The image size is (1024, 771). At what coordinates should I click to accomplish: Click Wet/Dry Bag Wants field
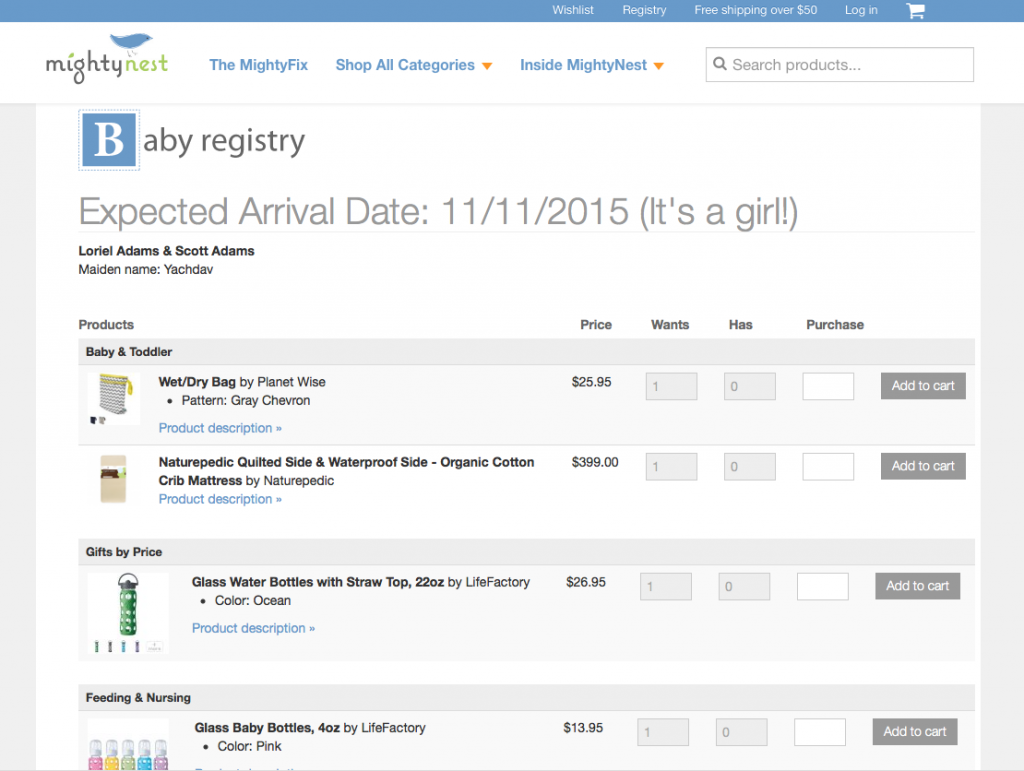click(x=671, y=386)
